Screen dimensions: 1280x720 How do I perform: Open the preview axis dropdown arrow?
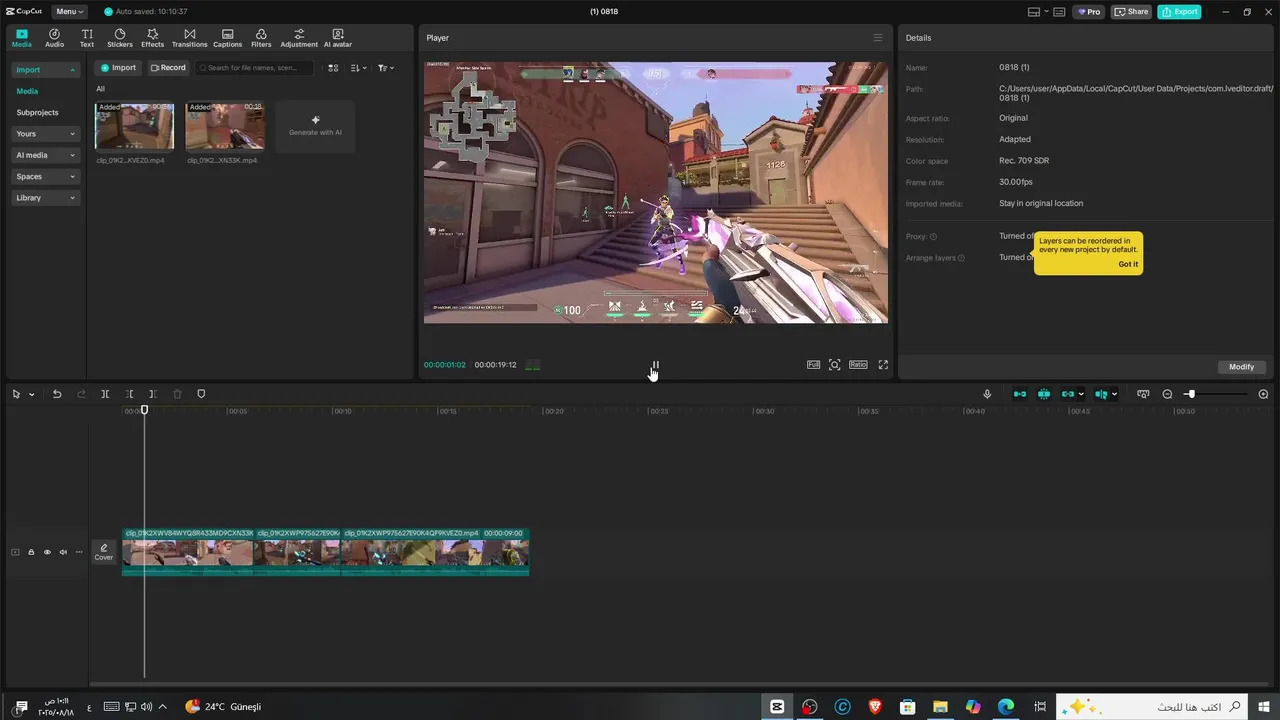click(x=1115, y=394)
